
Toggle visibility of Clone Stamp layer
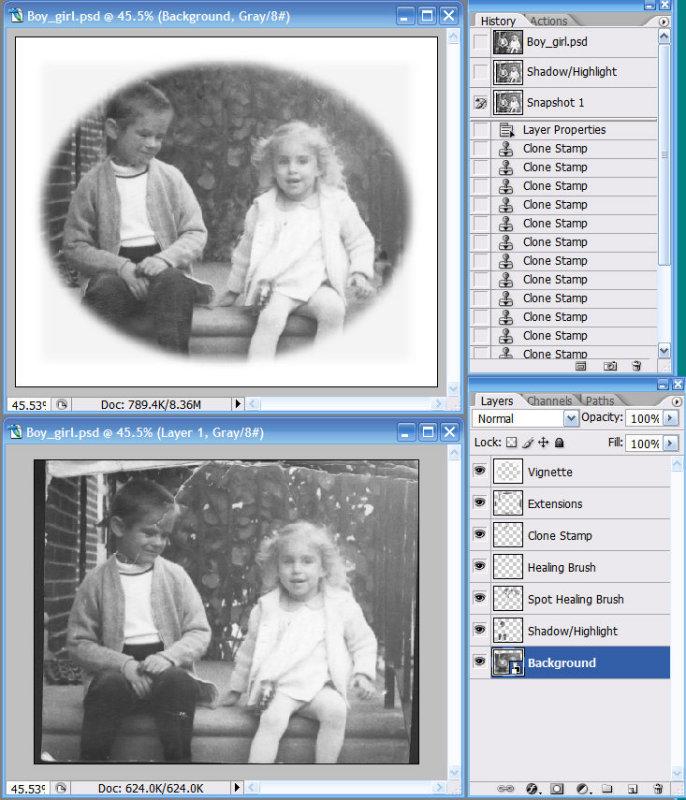pyautogui.click(x=479, y=534)
